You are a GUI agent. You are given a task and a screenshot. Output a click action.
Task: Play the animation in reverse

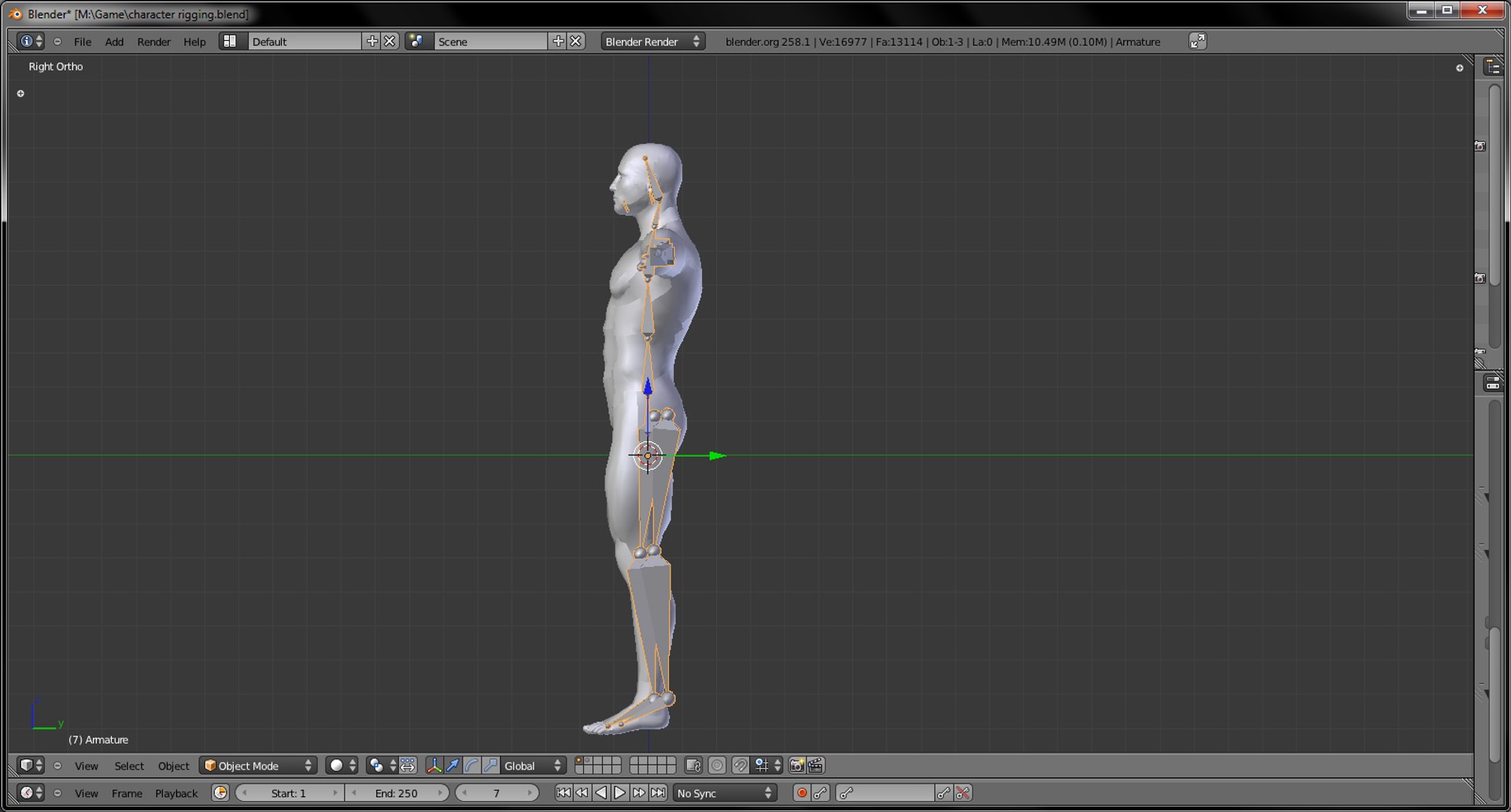[600, 793]
